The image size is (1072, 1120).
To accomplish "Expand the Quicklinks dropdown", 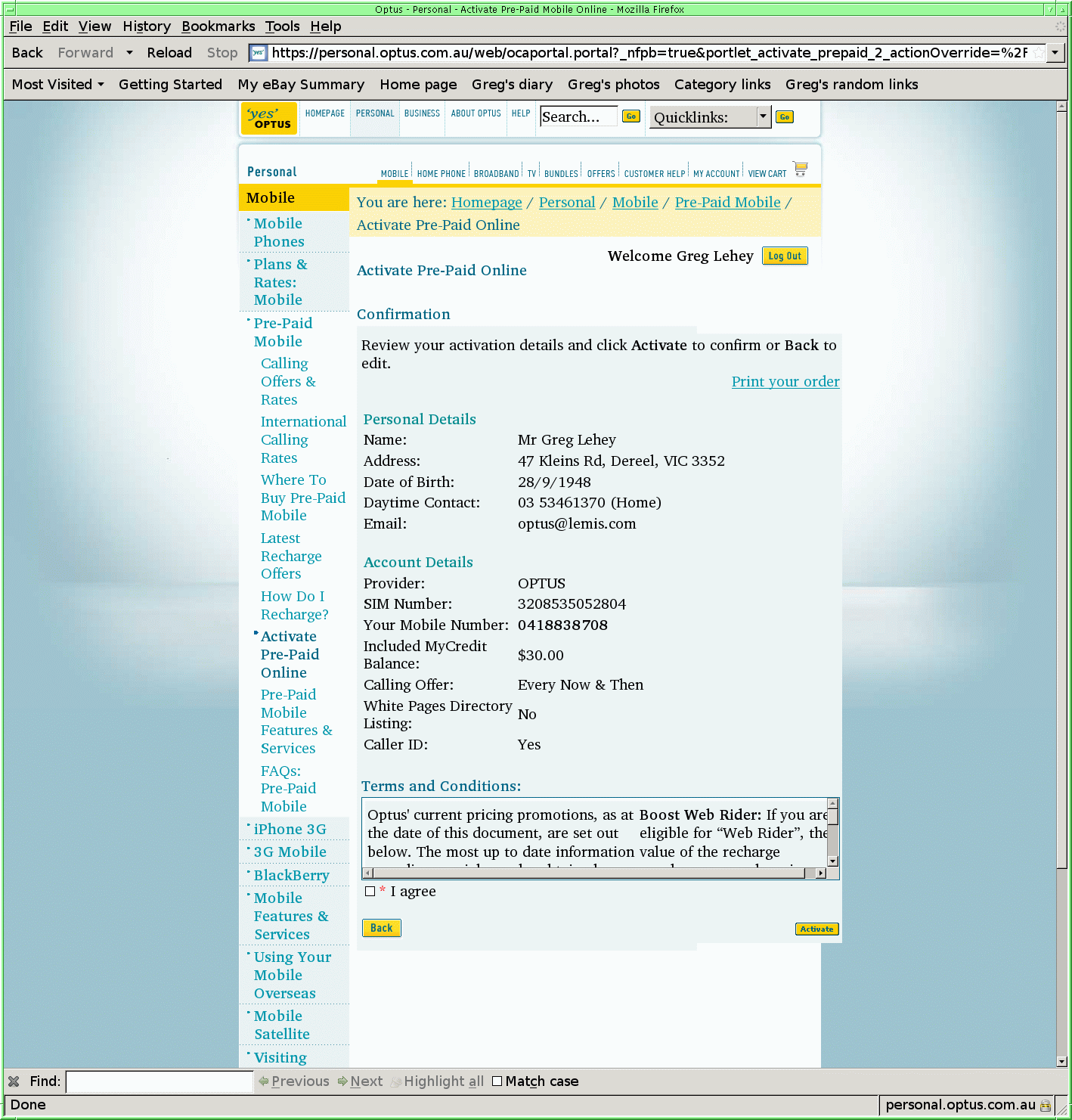I will 763,117.
